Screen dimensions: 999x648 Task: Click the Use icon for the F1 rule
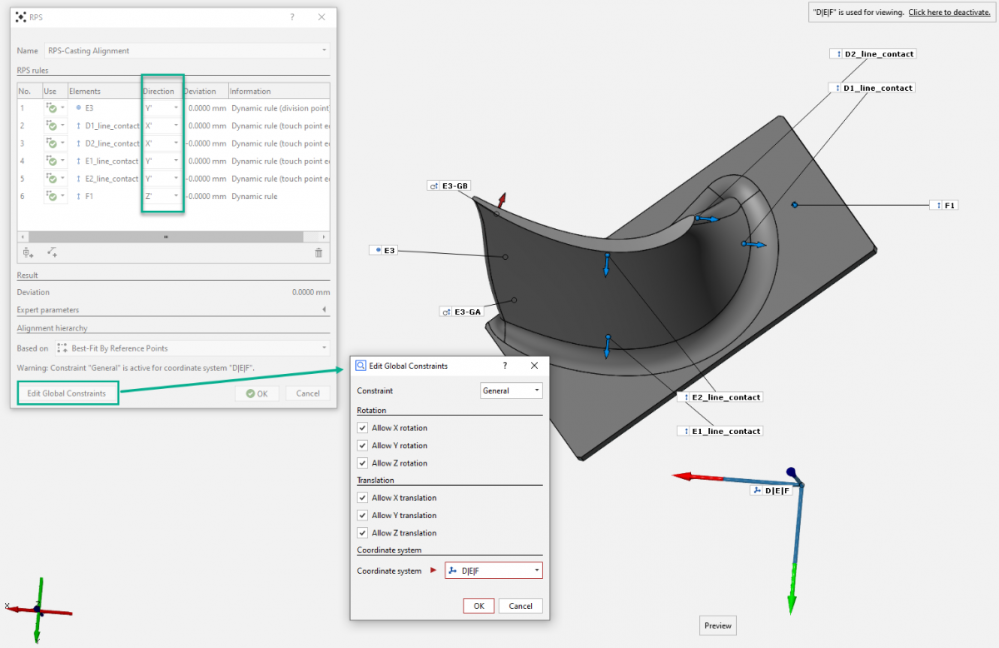pos(50,196)
